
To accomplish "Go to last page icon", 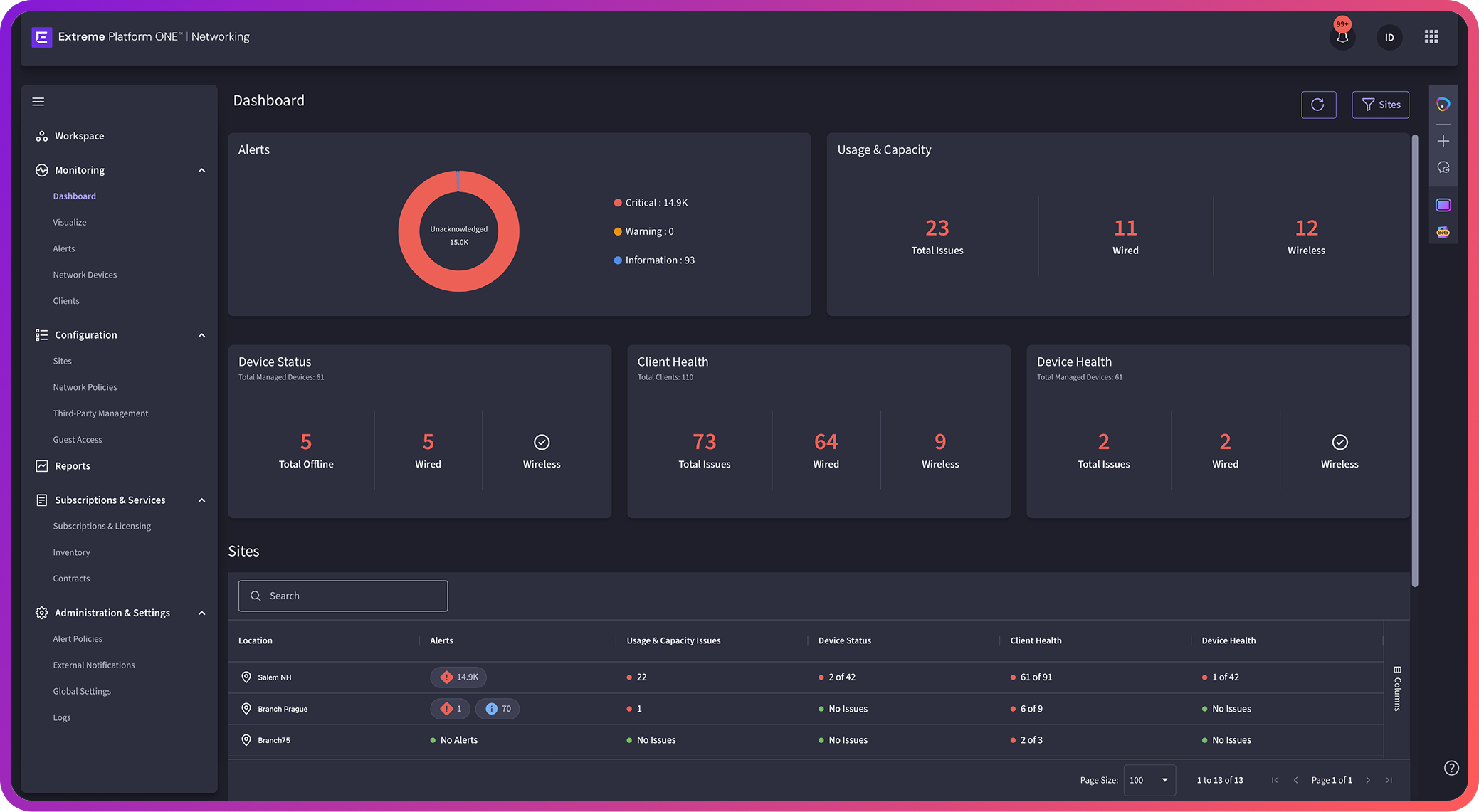I will pos(1389,781).
